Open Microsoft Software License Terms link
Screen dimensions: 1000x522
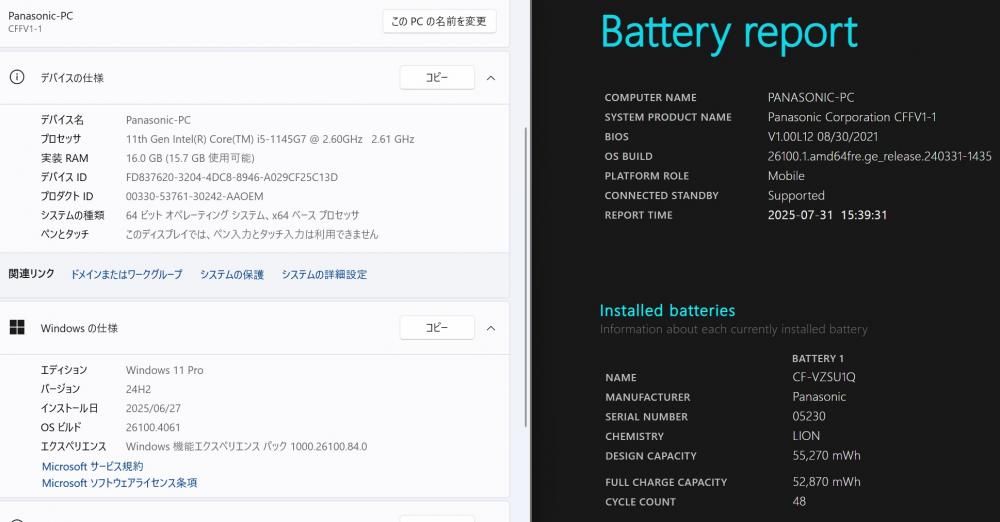point(119,483)
